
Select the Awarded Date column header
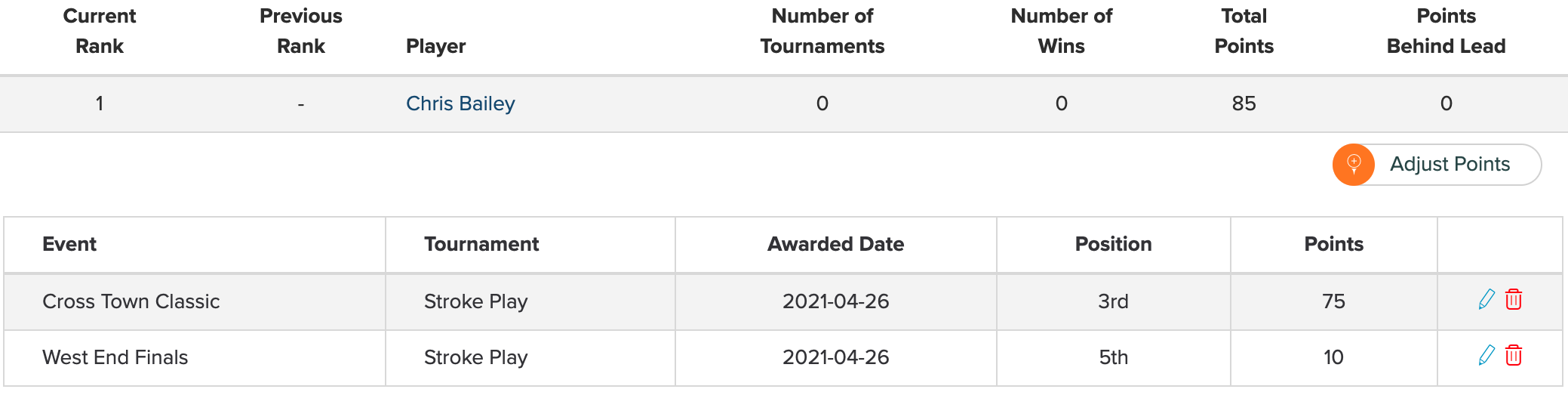[x=835, y=244]
